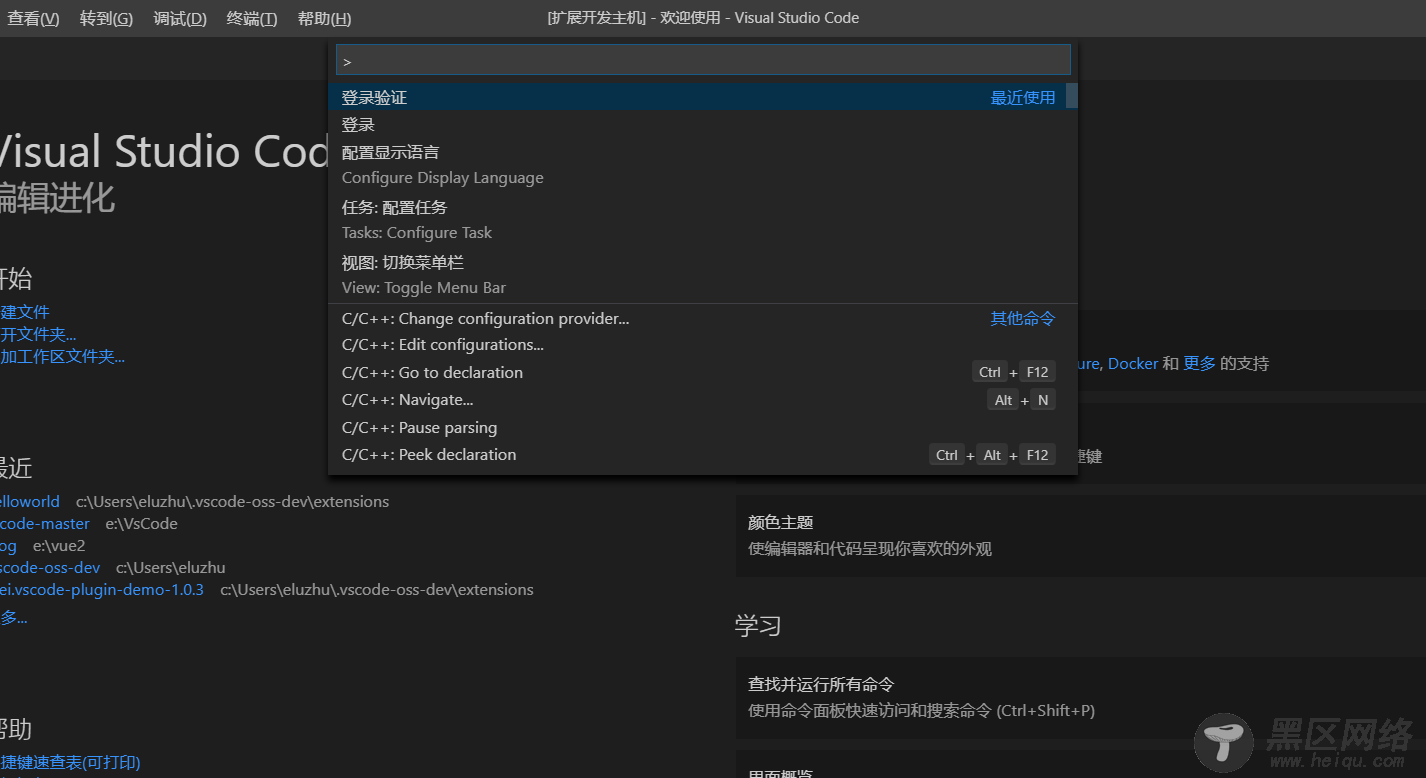The image size is (1426, 778).
Task: Open the 帮助(H) menu
Action: click(x=325, y=18)
